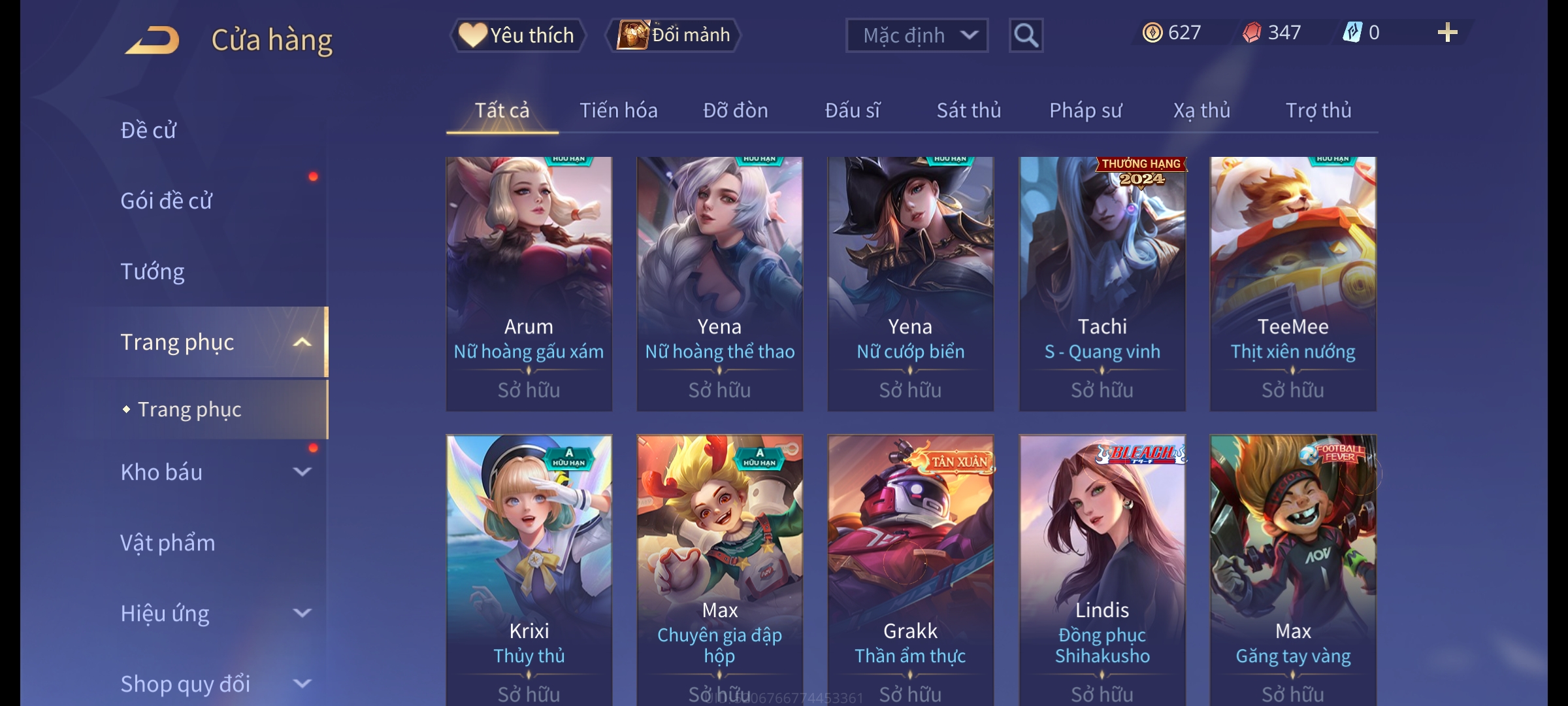Open Đổi mảnh fragment exchange chest
1568x706 pixels.
tap(674, 35)
